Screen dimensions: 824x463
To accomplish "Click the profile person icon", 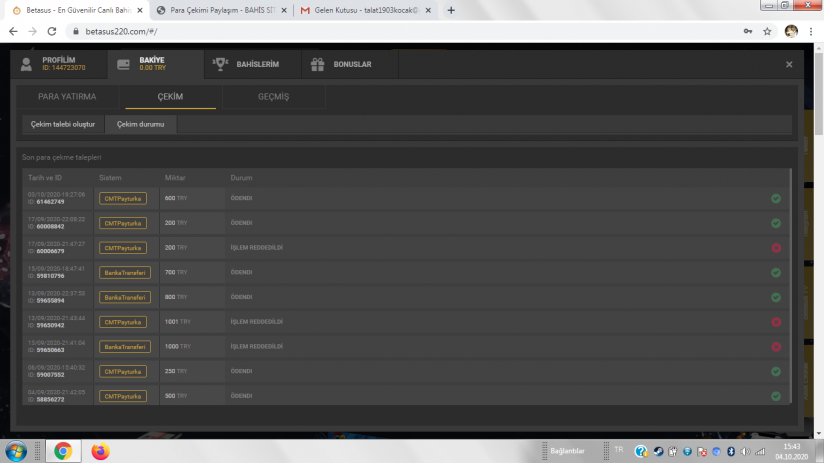I will (x=26, y=64).
